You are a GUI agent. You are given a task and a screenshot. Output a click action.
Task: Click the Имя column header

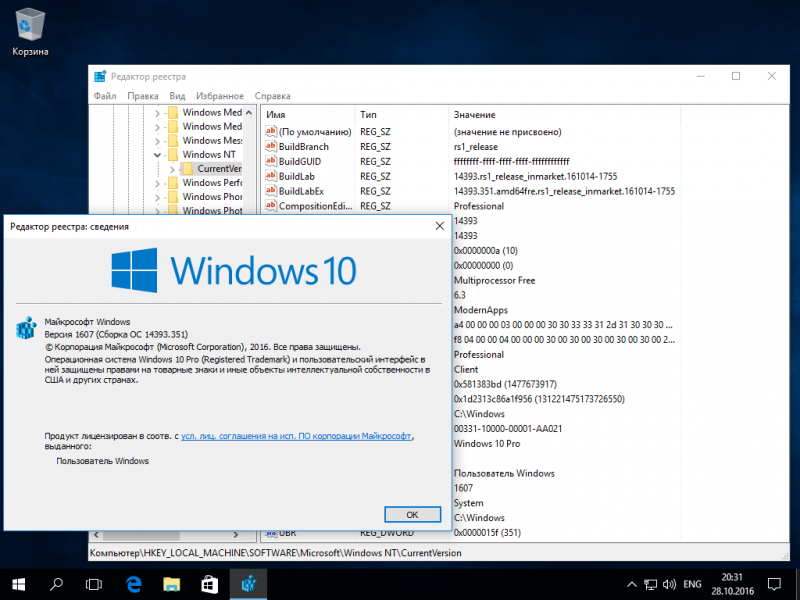pos(308,115)
